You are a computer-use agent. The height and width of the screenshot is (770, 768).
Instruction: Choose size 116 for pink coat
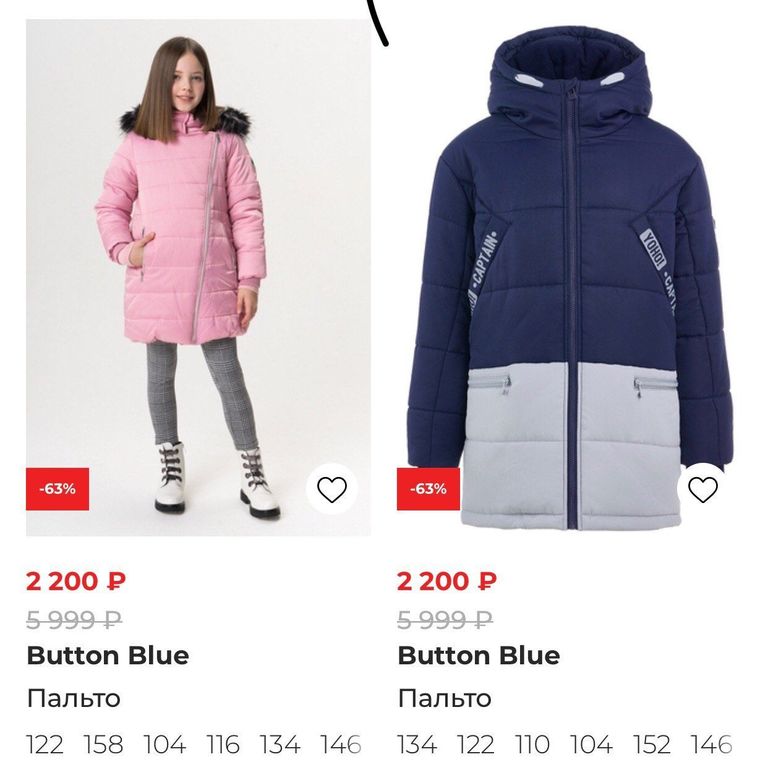[x=223, y=744]
